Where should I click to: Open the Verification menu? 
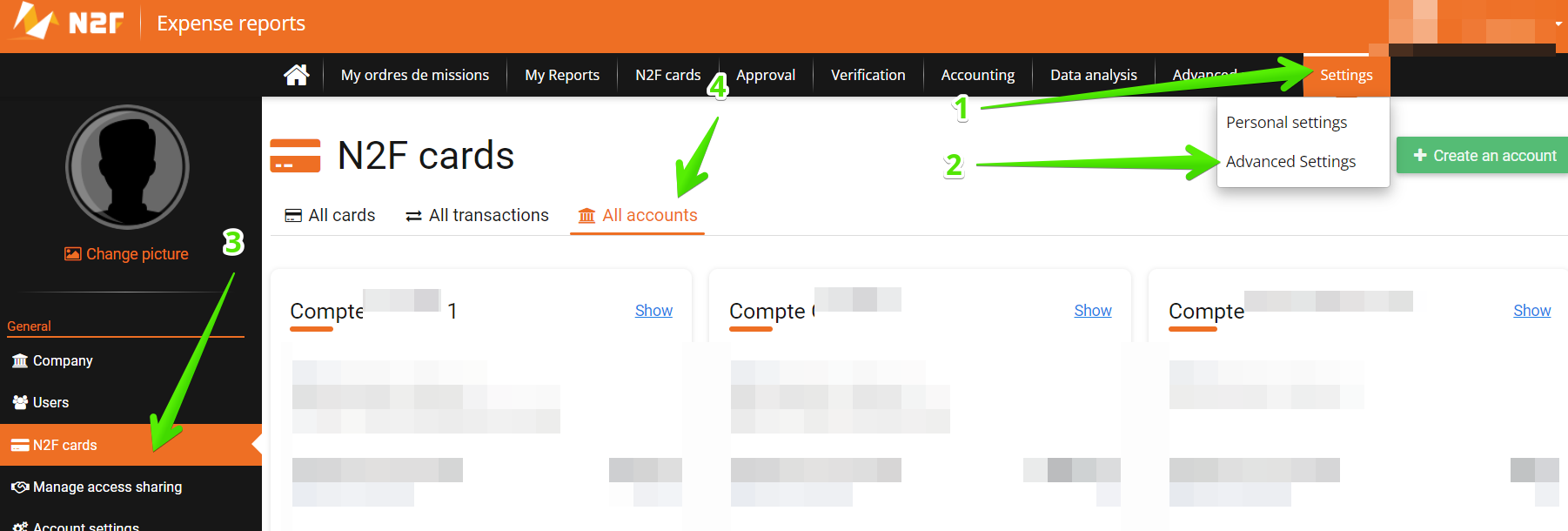tap(868, 75)
